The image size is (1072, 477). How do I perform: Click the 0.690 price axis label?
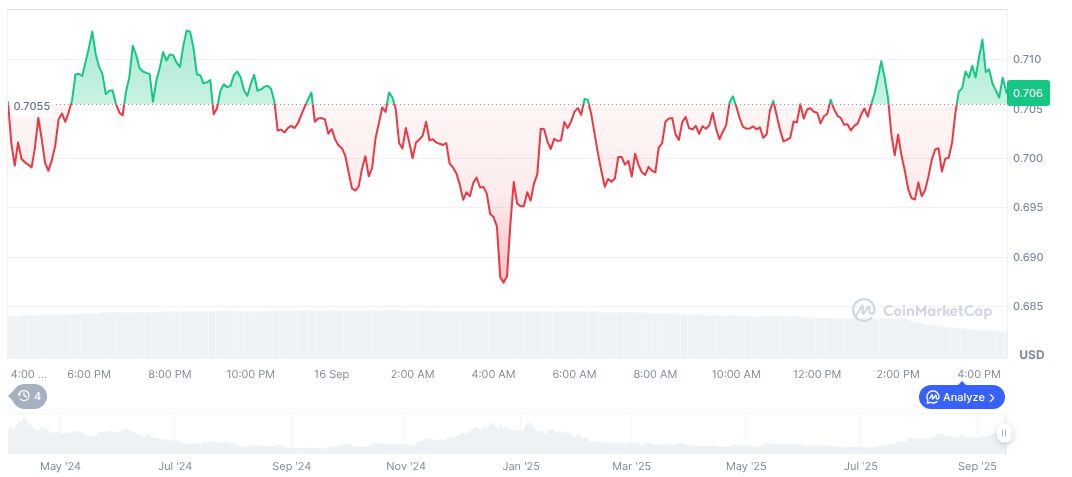click(1026, 257)
